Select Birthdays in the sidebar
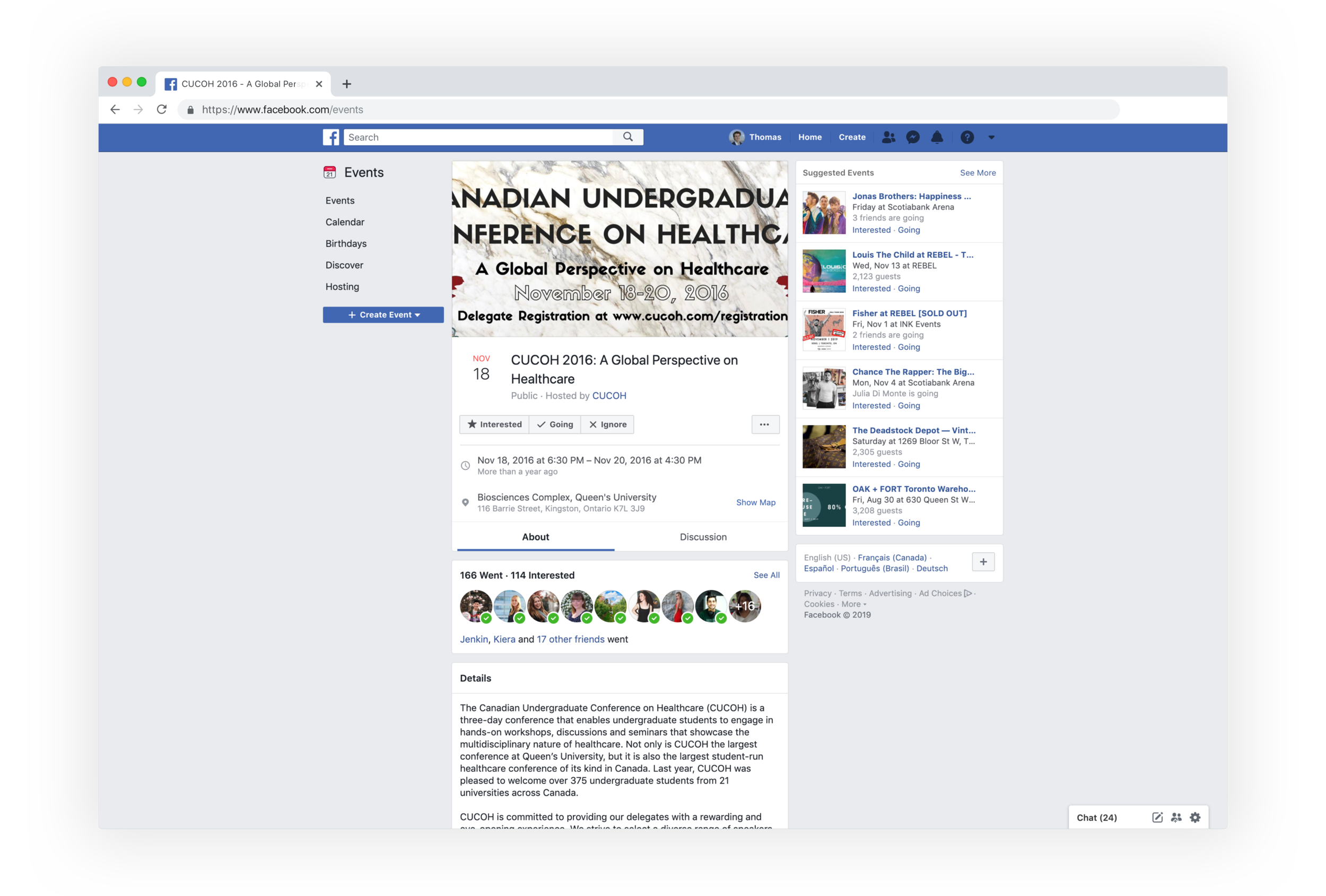This screenshot has height=896, width=1326. click(346, 243)
